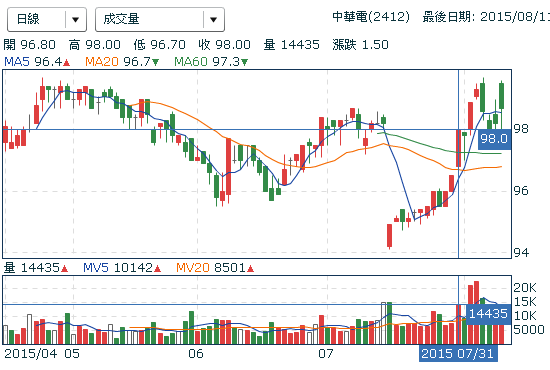550x370 pixels.
Task: Open the 日線 period dropdown arrow
Action: coord(75,19)
